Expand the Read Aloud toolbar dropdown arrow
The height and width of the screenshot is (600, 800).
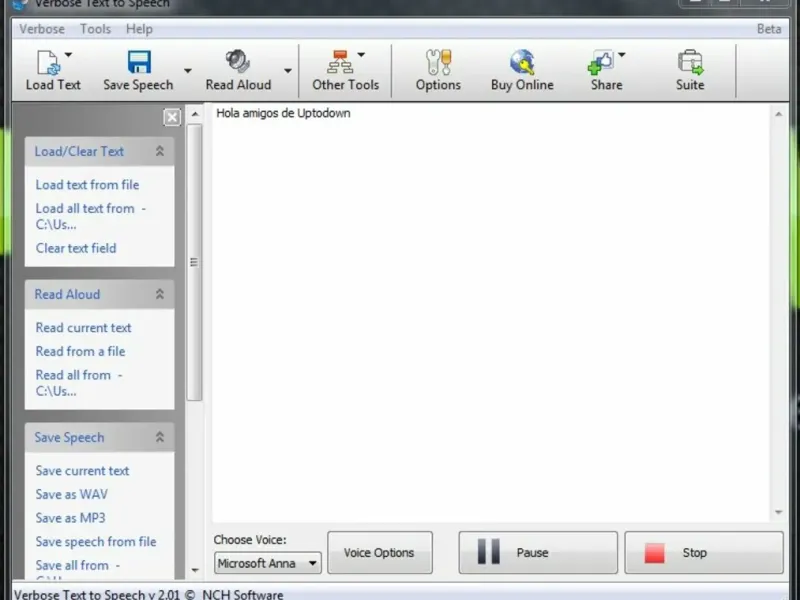coord(288,71)
